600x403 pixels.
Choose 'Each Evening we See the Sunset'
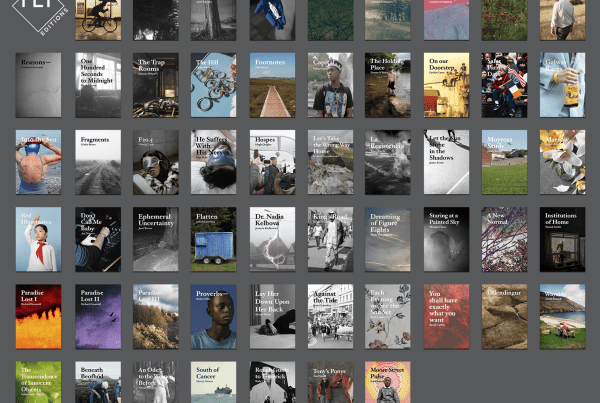(388, 317)
